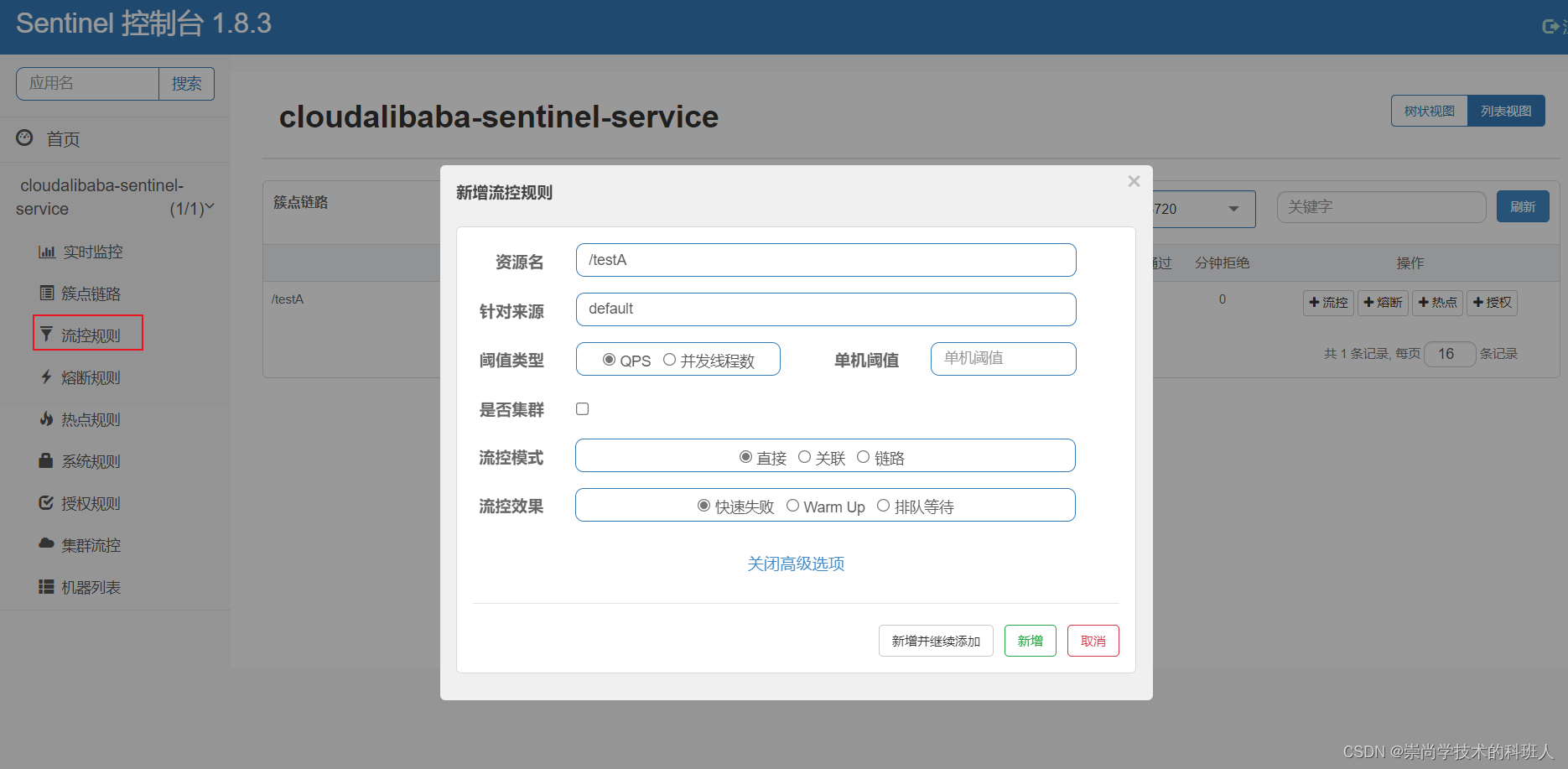Click the dashboard icon beside 首页
The height and width of the screenshot is (769, 1568).
click(25, 138)
